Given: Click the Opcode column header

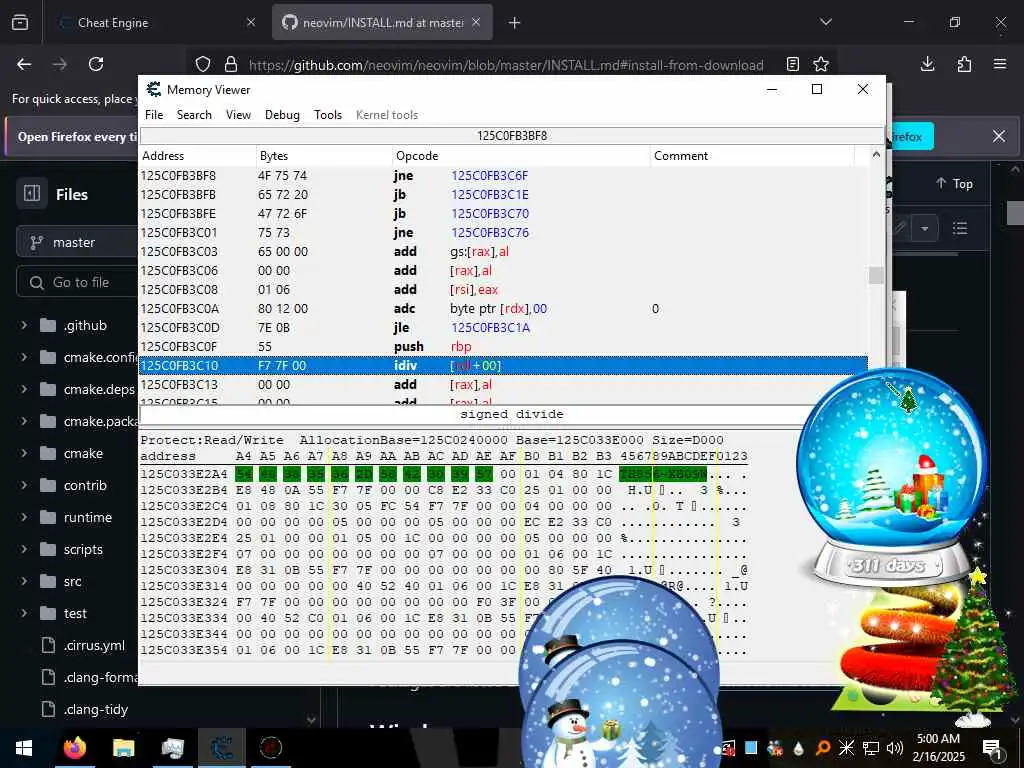Looking at the screenshot, I should [521, 156].
